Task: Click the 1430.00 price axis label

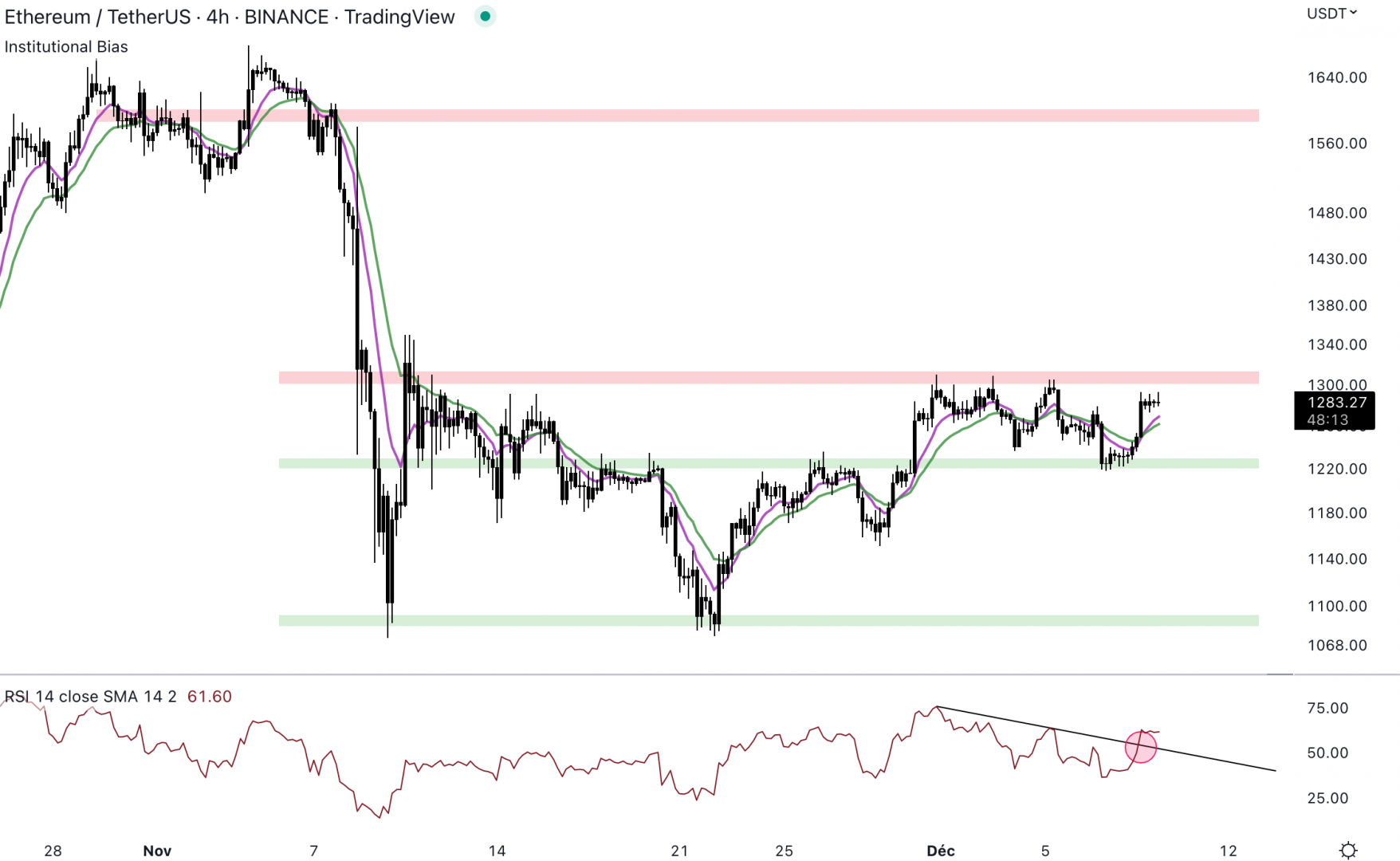Action: [x=1337, y=259]
